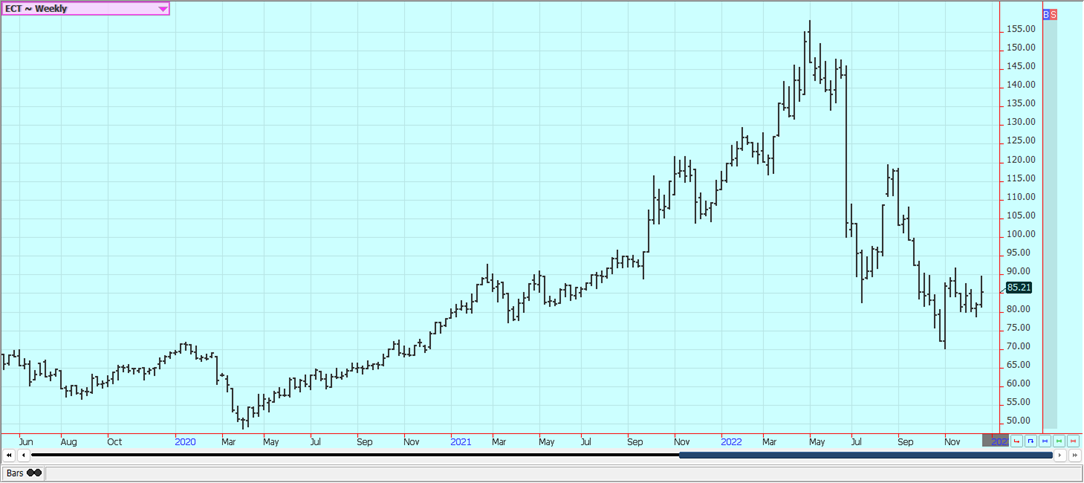1084x483 pixels.
Task: Click the blue horizontal compress icon
Action: pyautogui.click(x=1045, y=441)
